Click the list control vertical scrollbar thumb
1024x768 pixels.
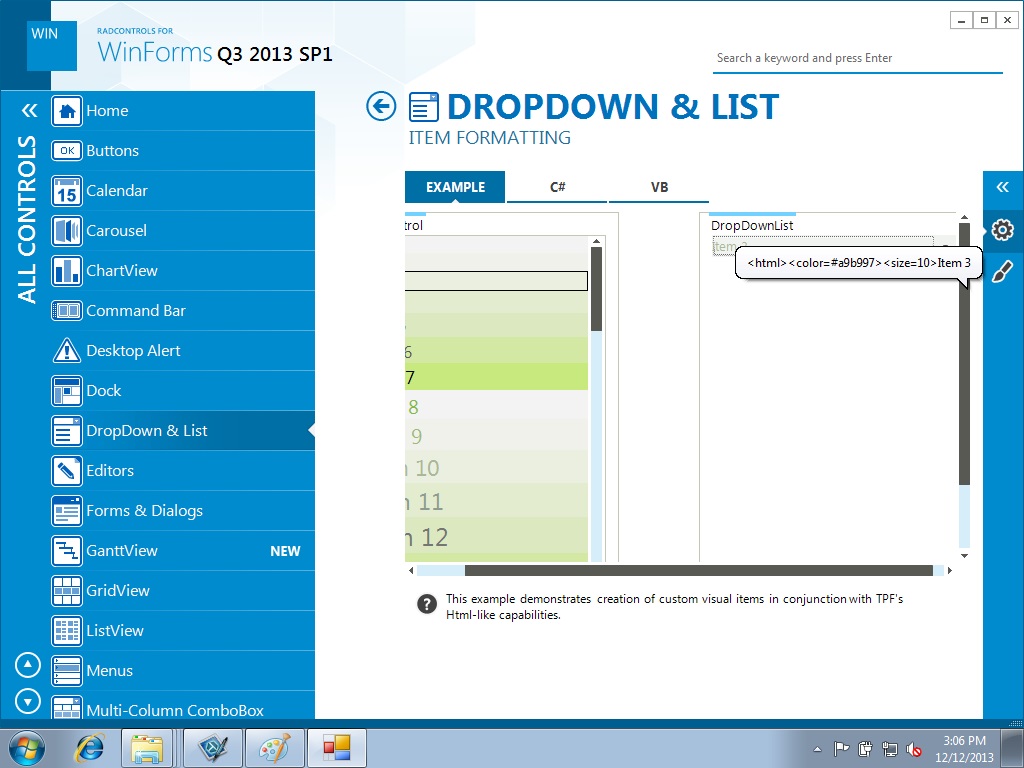[x=596, y=289]
